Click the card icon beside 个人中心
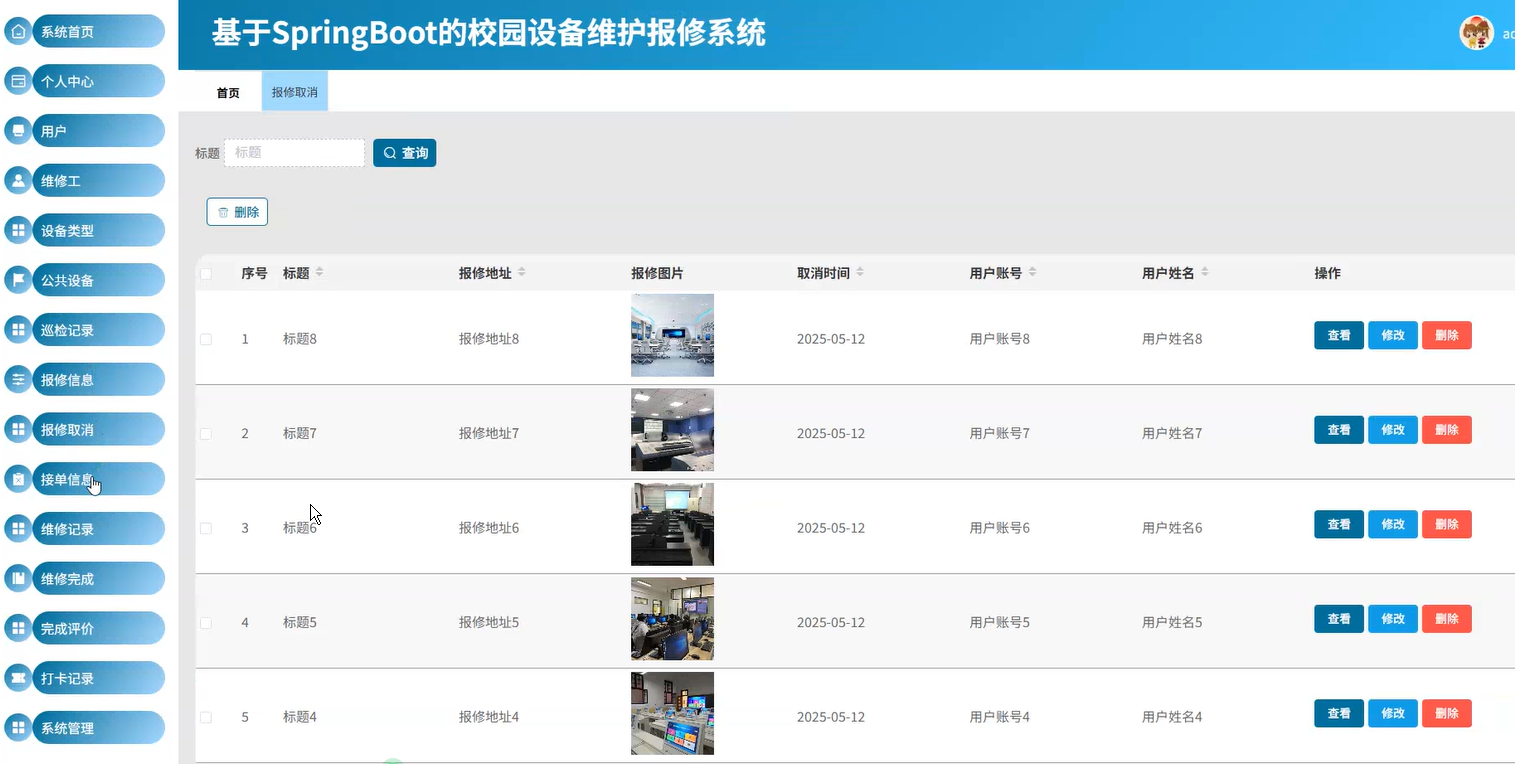Image resolution: width=1515 pixels, height=764 pixels. 18,81
